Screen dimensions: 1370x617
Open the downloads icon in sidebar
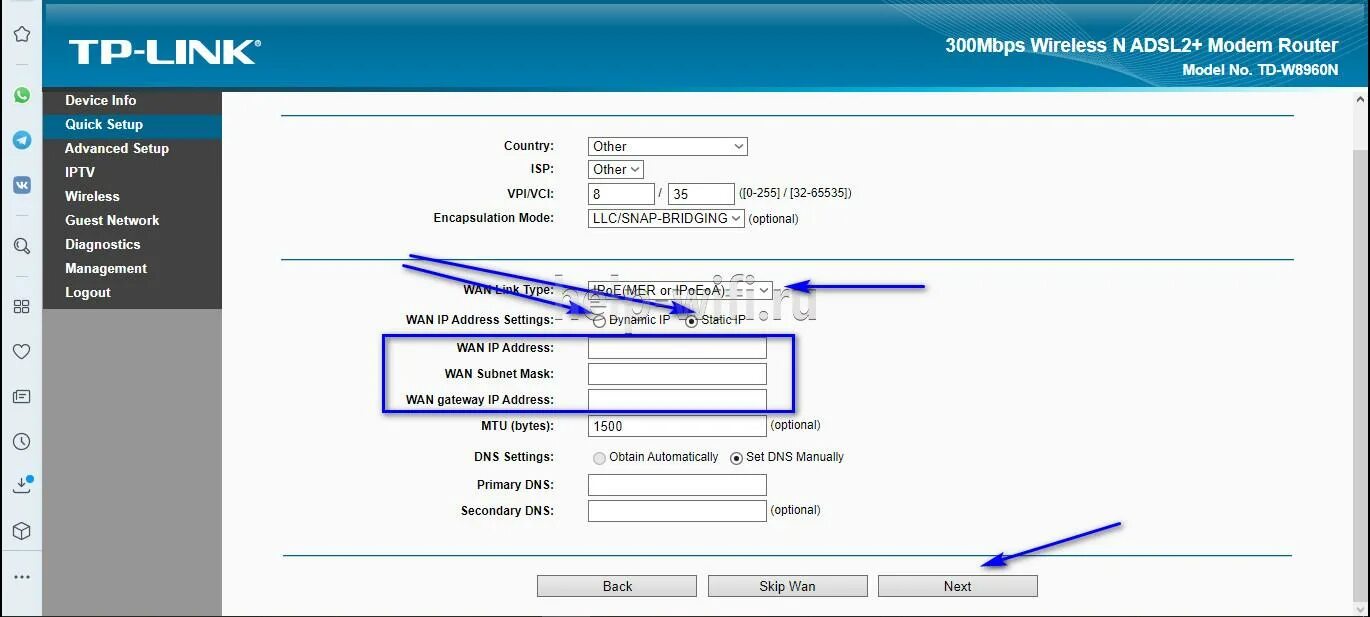coord(21,486)
